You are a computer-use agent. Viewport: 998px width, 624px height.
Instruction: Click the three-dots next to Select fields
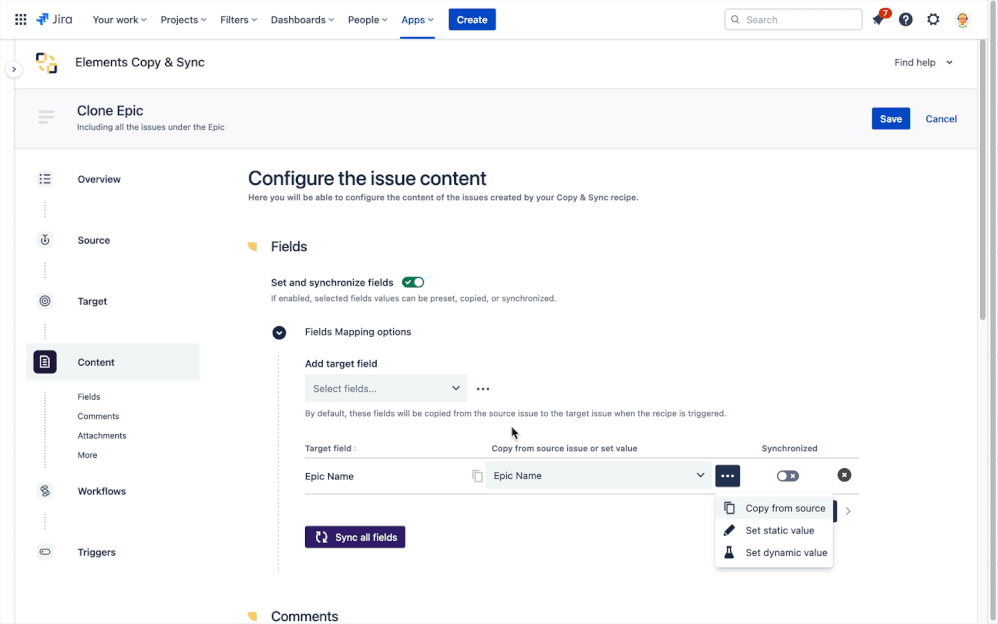(x=483, y=388)
